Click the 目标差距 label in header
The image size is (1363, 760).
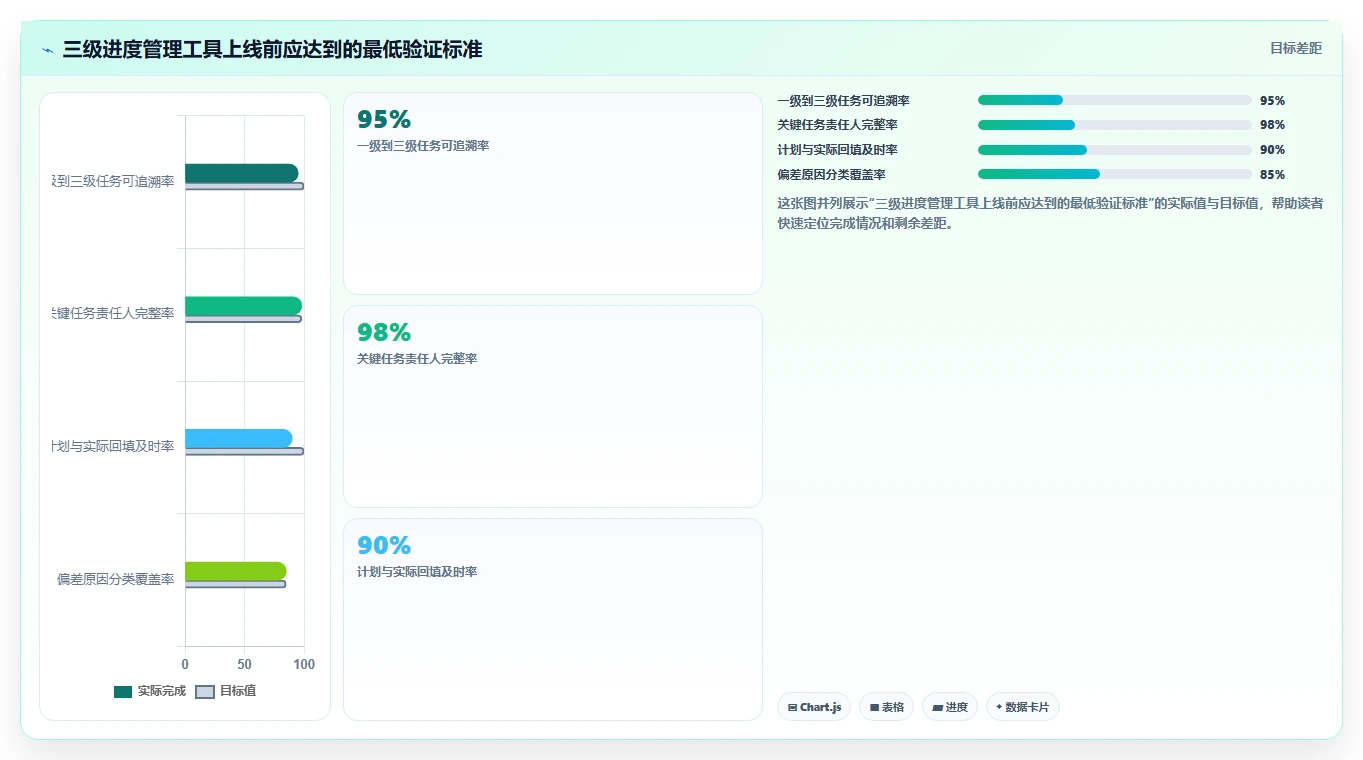coord(1296,48)
